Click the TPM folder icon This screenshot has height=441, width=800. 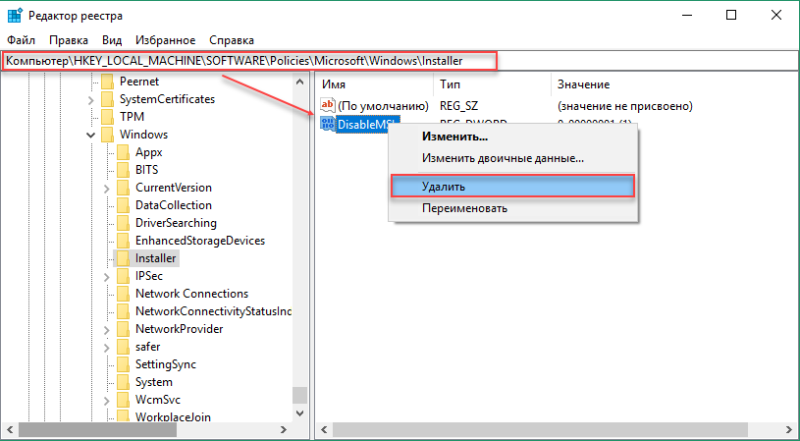[x=107, y=117]
